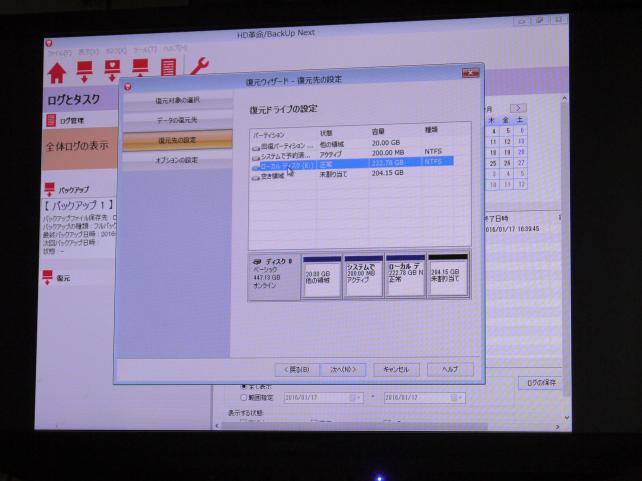Select 全体ログの表示 in the sidebar
642x481 pixels.
point(79,148)
